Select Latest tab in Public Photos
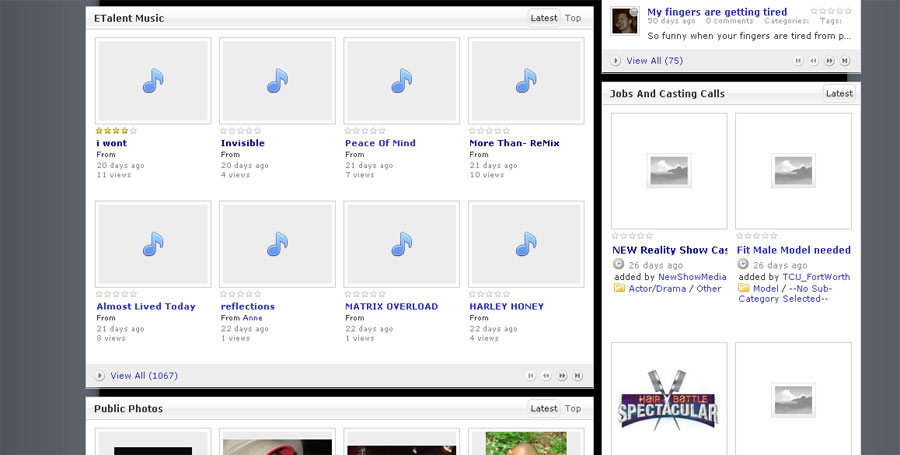The image size is (900, 455). tap(544, 409)
